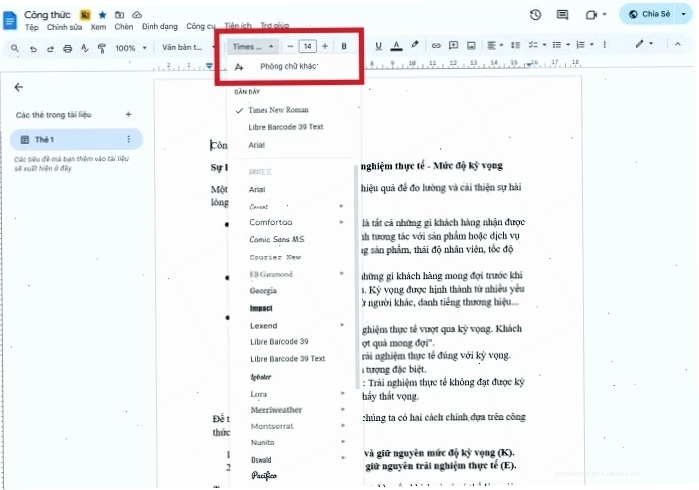
Task: Decrease font size with minus
Action: click(290, 46)
